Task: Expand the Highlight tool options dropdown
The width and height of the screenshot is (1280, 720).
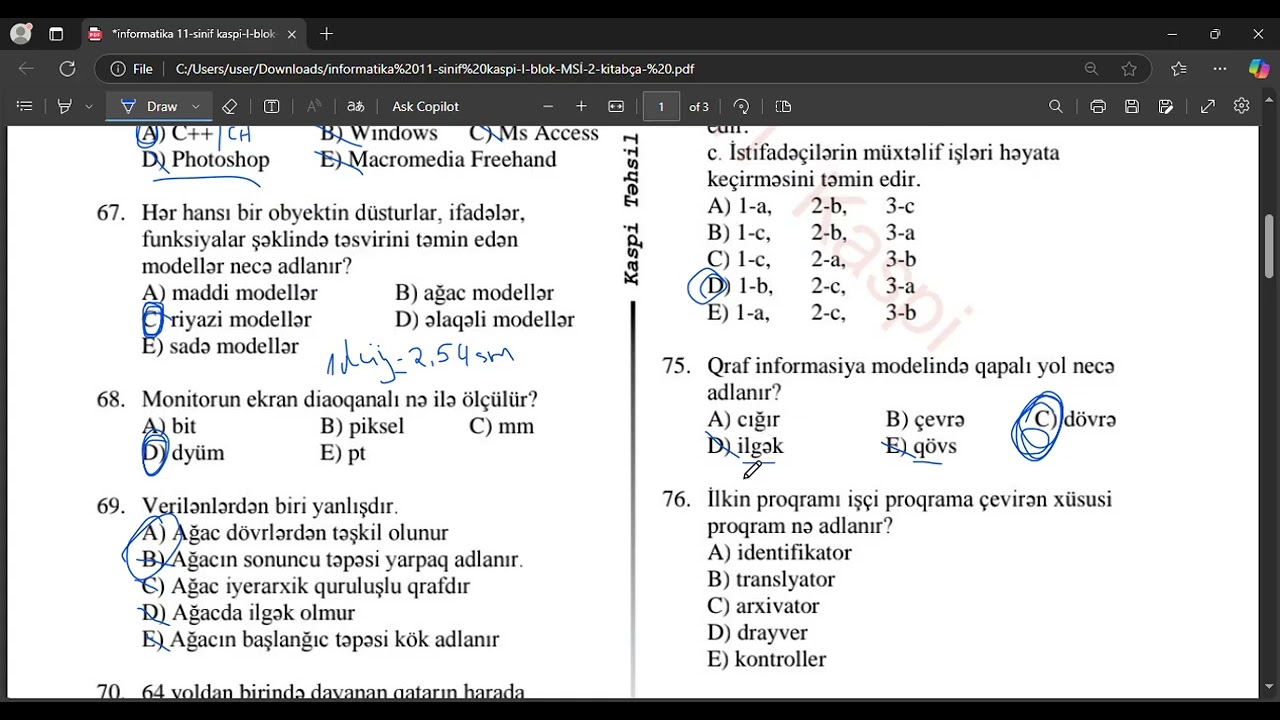Action: pyautogui.click(x=89, y=106)
